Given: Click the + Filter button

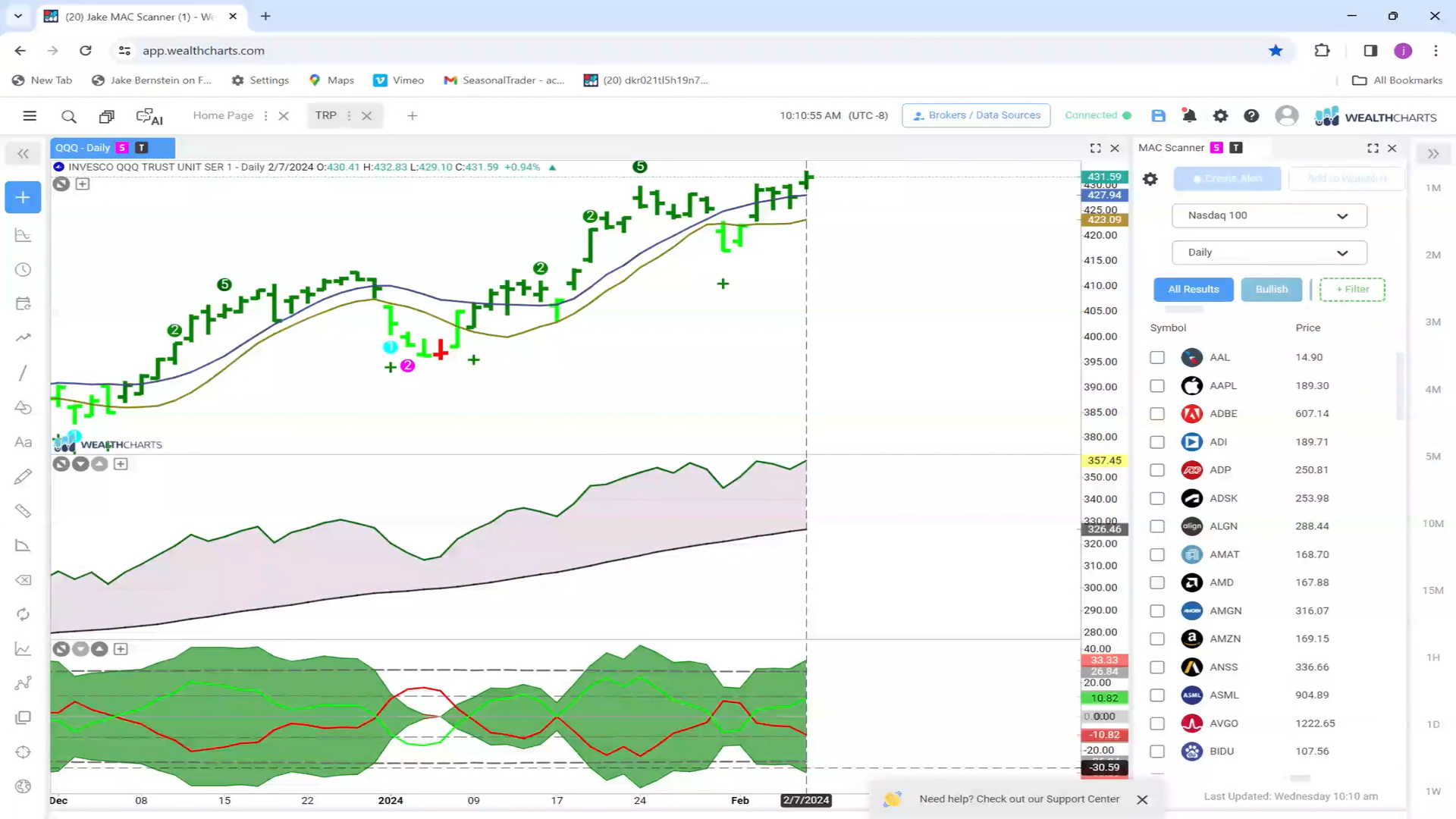Looking at the screenshot, I should click(x=1352, y=290).
